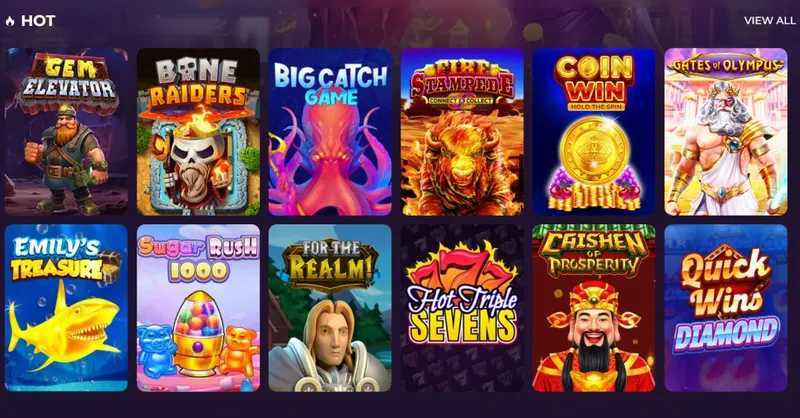The image size is (800, 418).
Task: Click the golden shark in Emily's Treasure
Action: click(64, 329)
